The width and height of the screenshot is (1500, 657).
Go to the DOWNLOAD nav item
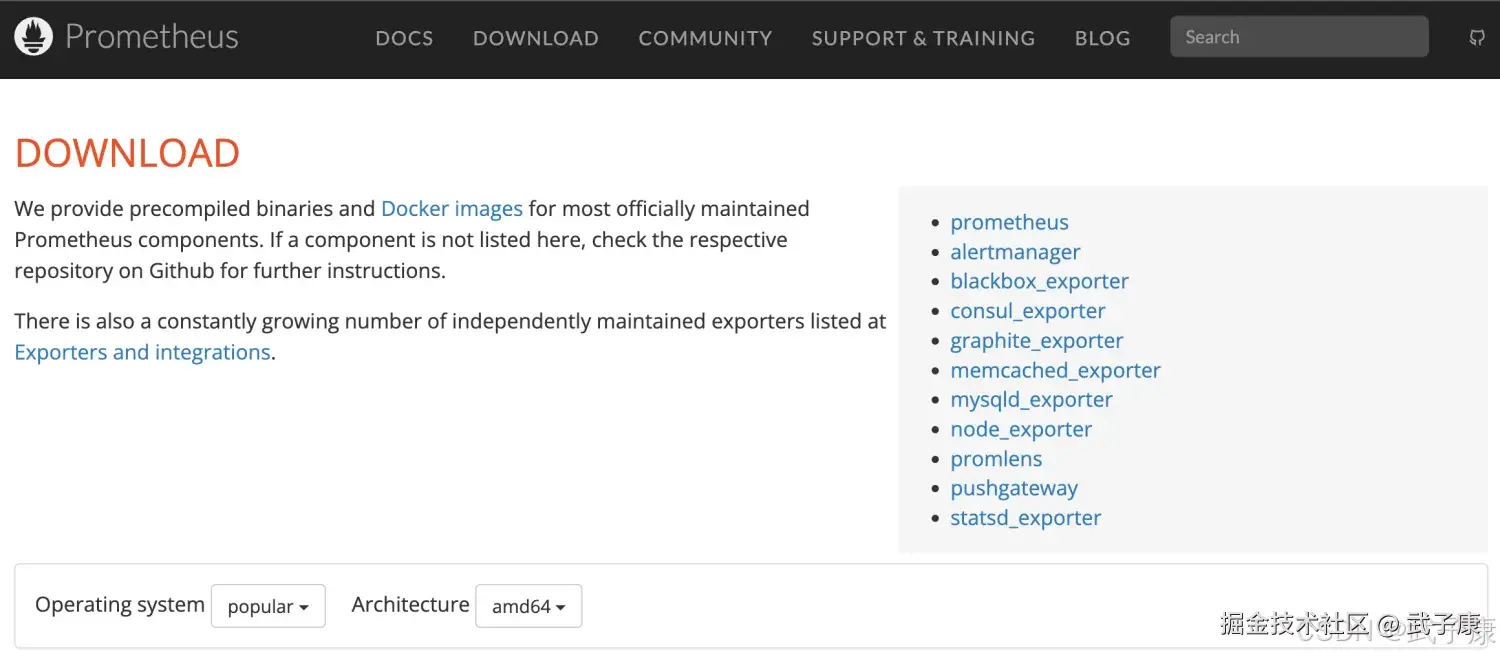point(535,38)
